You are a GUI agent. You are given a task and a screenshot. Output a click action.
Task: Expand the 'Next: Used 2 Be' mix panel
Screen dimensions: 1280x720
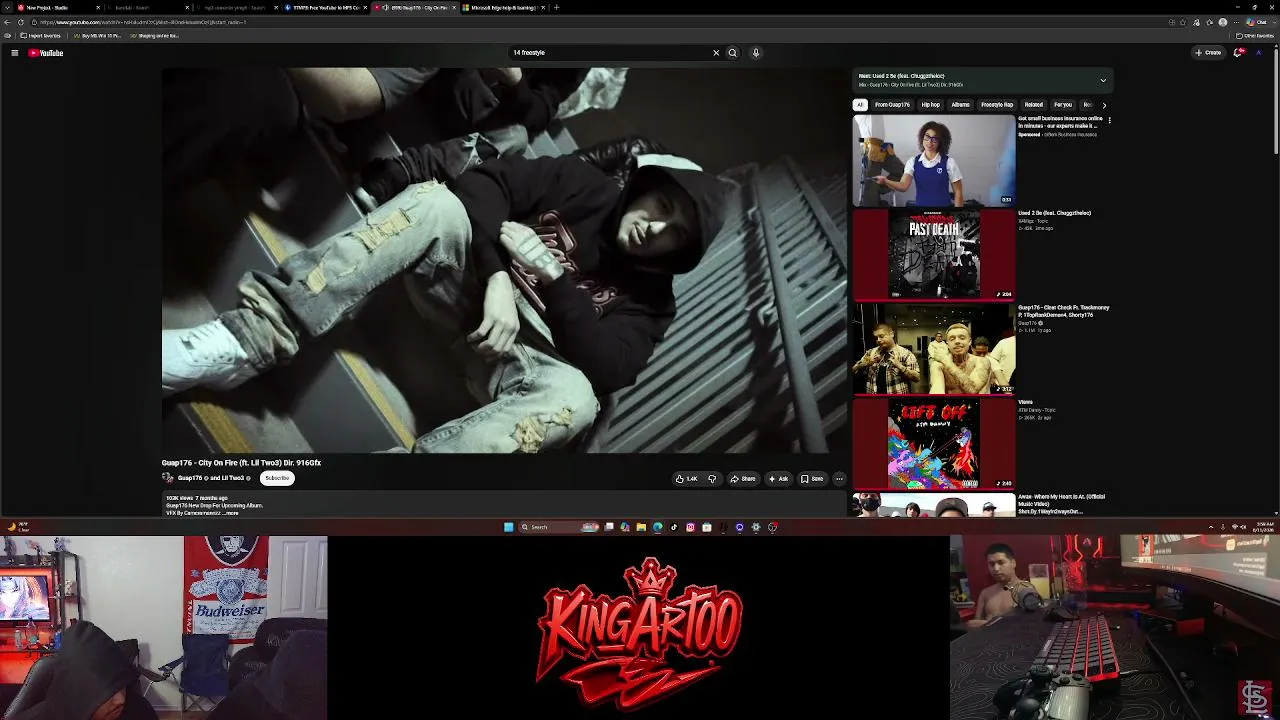click(x=1103, y=80)
